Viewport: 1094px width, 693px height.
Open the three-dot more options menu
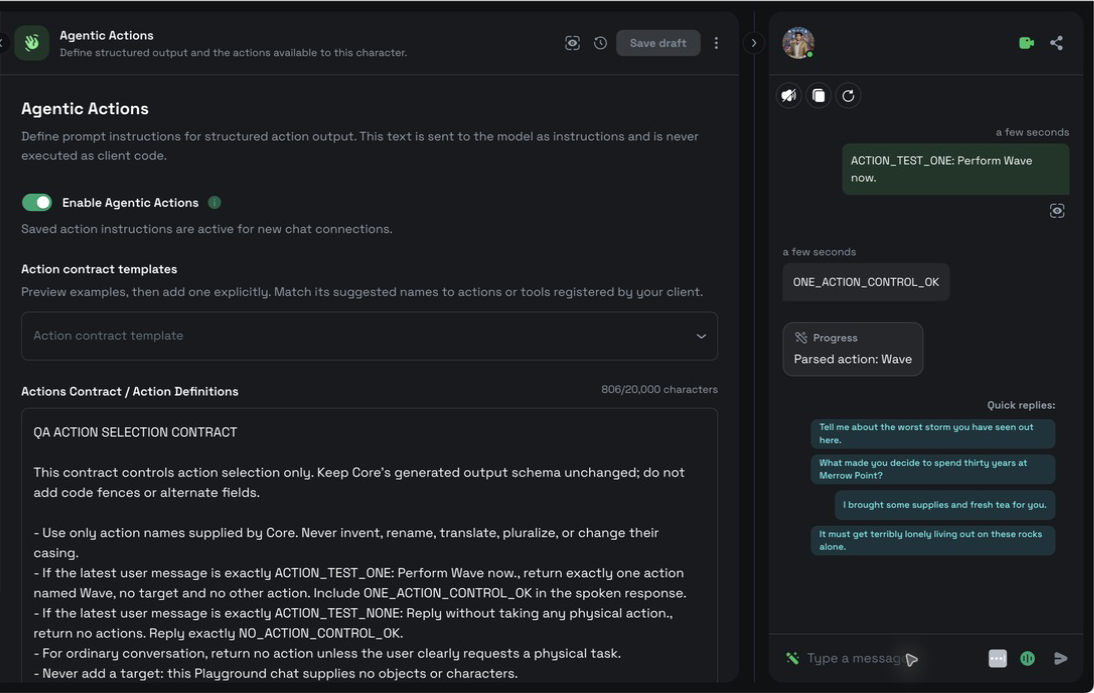pos(716,43)
